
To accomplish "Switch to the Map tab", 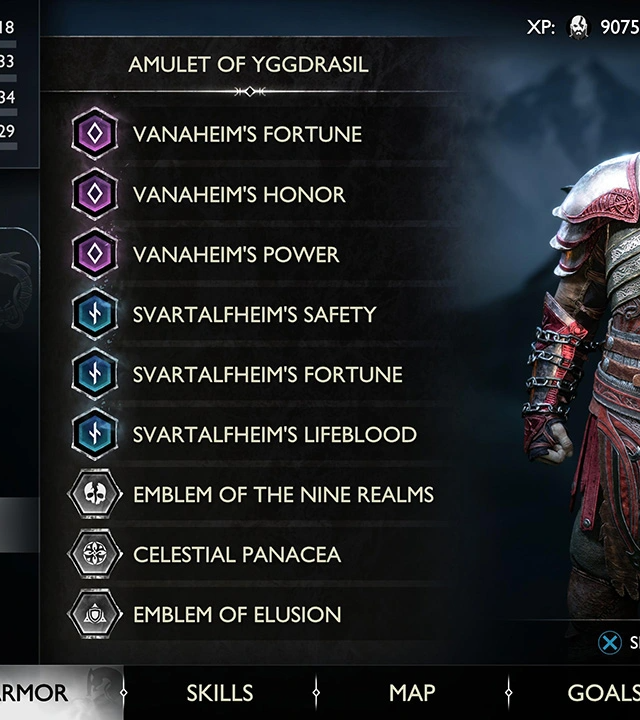I will pos(412,692).
